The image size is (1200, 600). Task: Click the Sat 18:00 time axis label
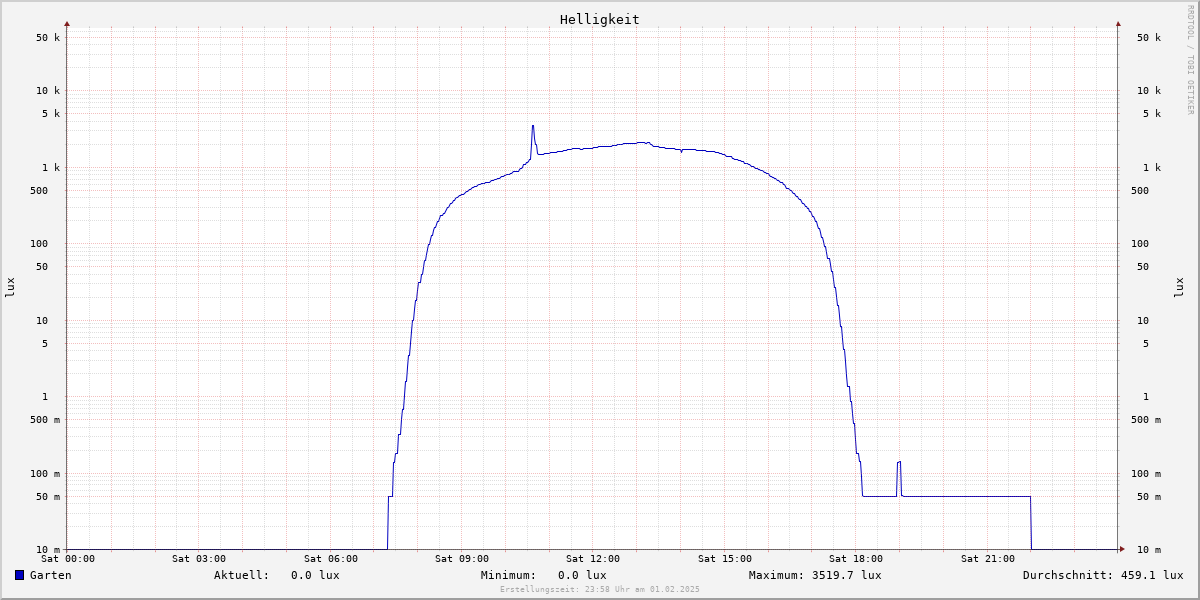pyautogui.click(x=856, y=559)
